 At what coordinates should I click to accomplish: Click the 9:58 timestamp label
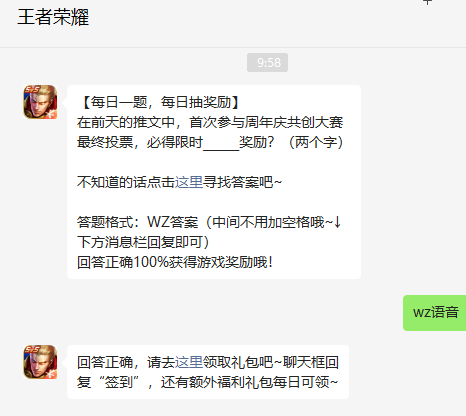(267, 63)
